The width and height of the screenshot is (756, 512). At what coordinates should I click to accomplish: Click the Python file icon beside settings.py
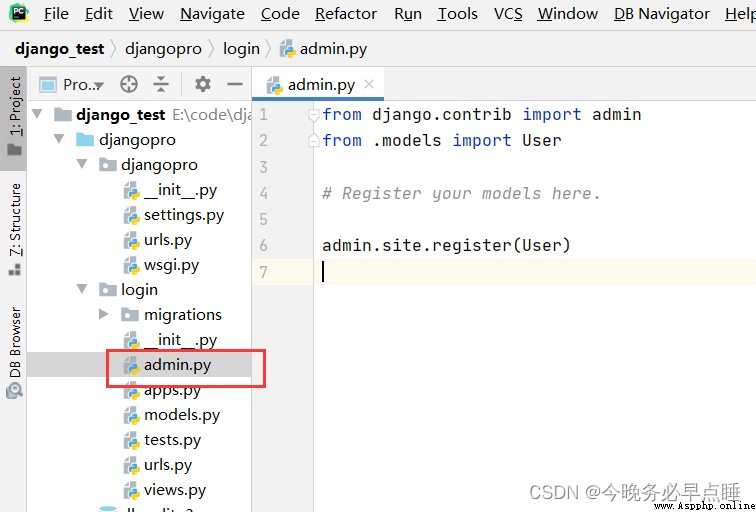[132, 216]
